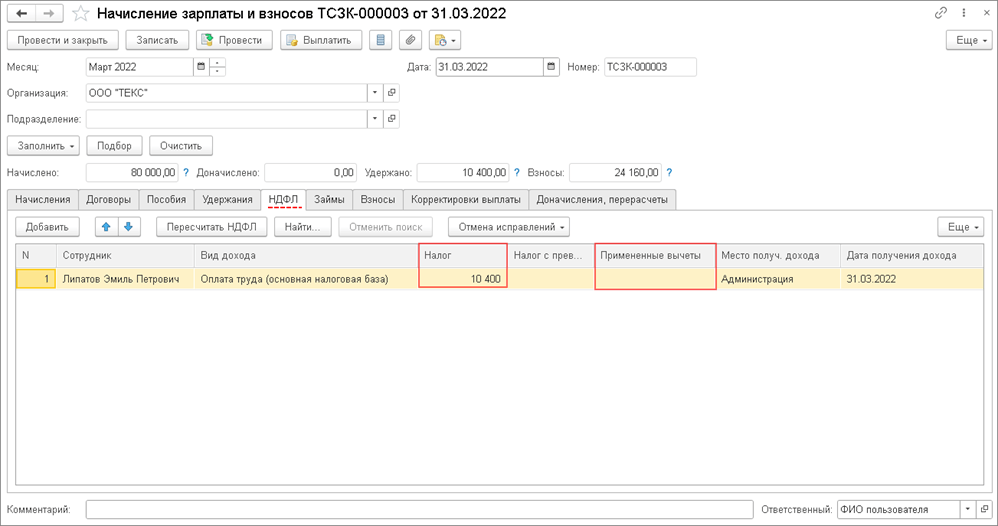Open the Отмена исправлений dropdown
The image size is (998, 526).
pos(509,227)
